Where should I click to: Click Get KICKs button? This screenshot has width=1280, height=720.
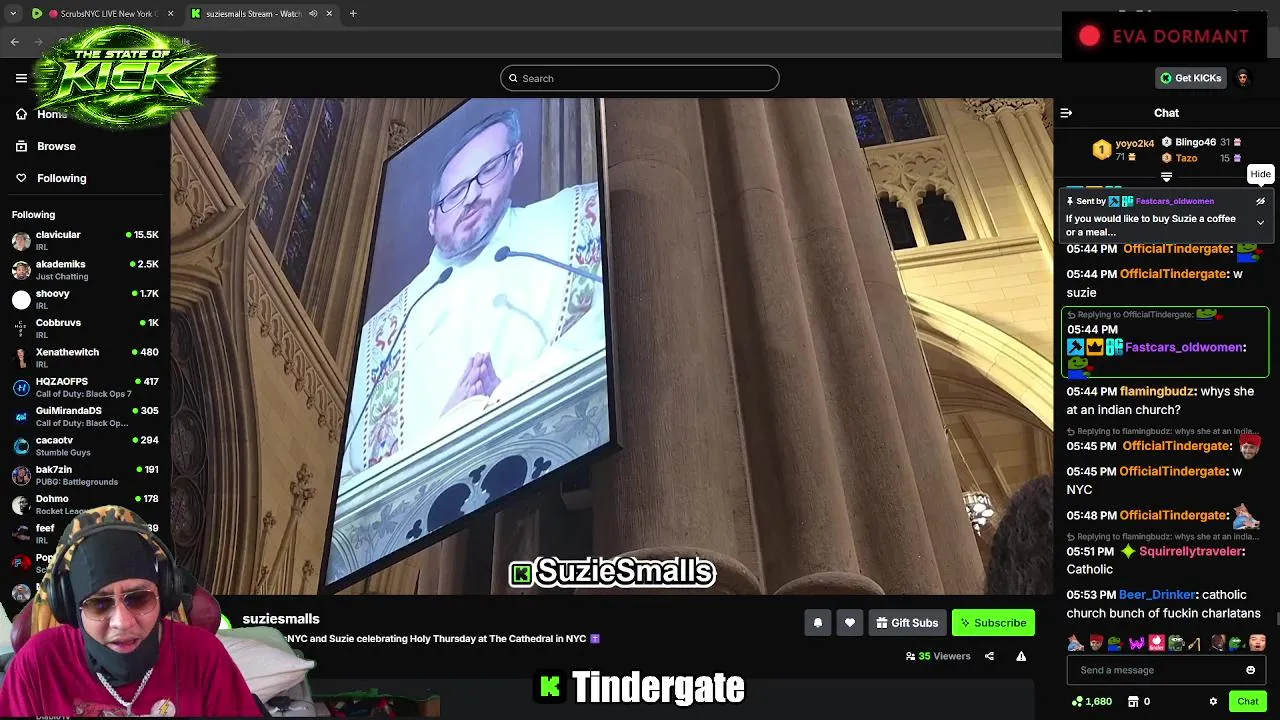1190,78
